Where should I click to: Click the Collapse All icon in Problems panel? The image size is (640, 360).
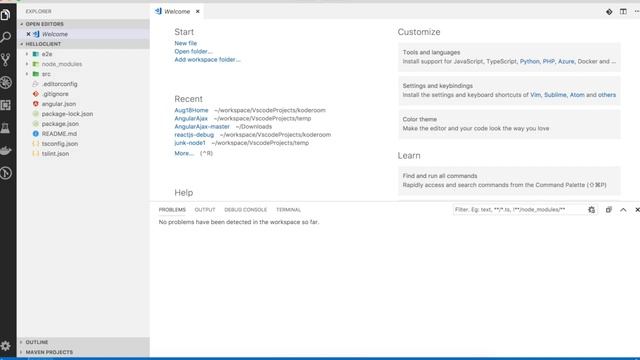coord(609,210)
